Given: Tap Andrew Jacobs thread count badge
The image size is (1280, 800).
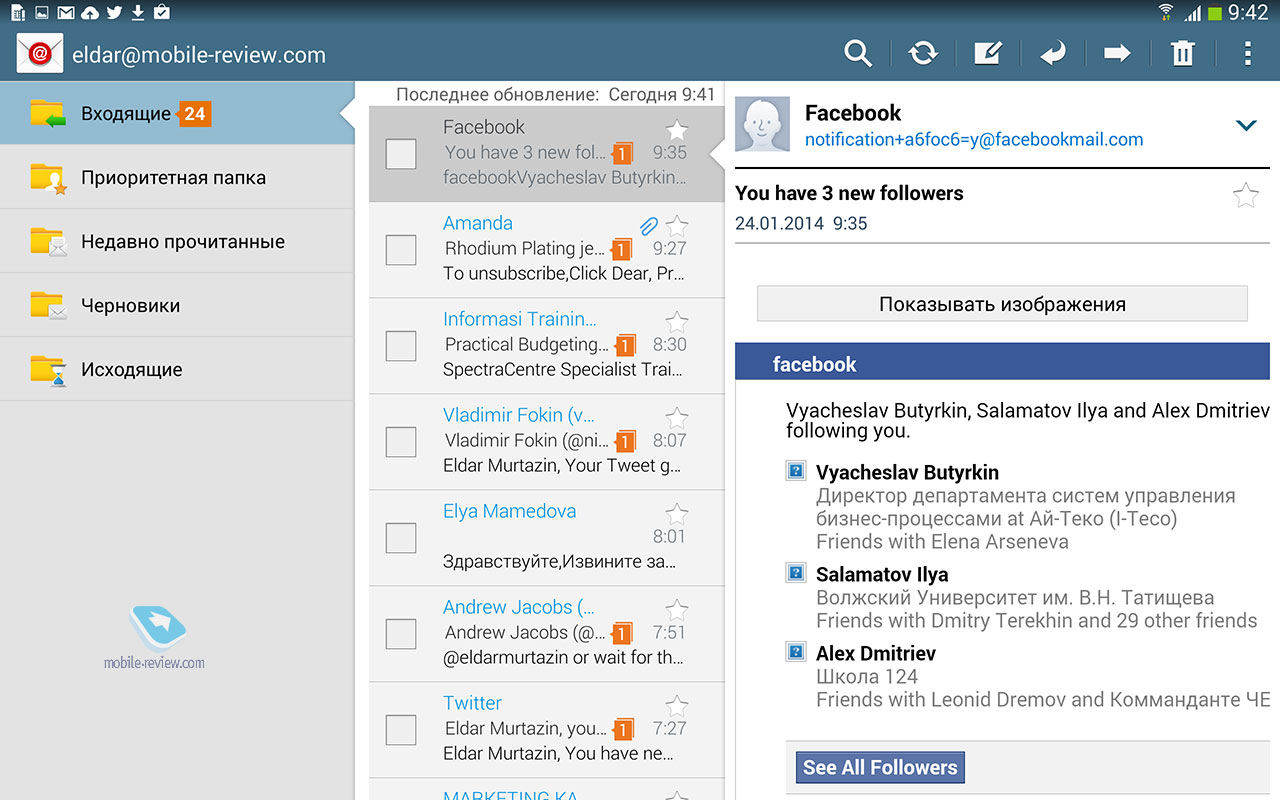Looking at the screenshot, I should pyautogui.click(x=622, y=633).
